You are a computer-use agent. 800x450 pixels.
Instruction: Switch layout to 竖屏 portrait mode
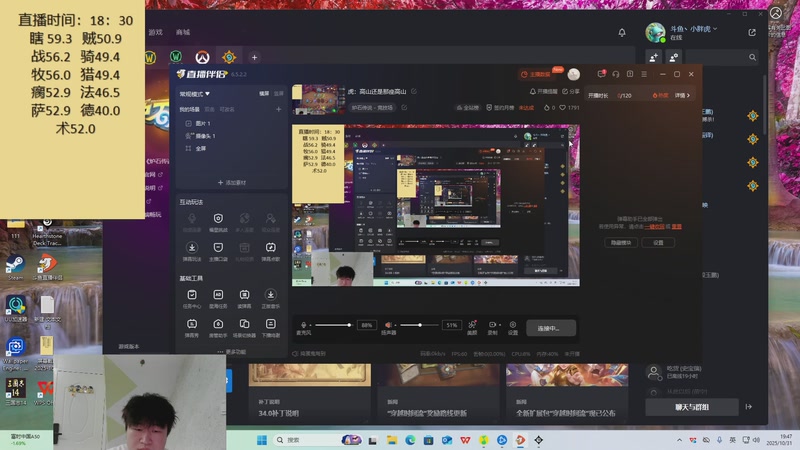click(279, 94)
